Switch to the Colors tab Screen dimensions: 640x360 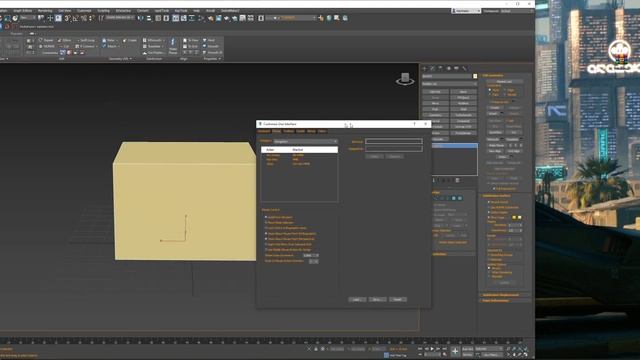(x=322, y=131)
